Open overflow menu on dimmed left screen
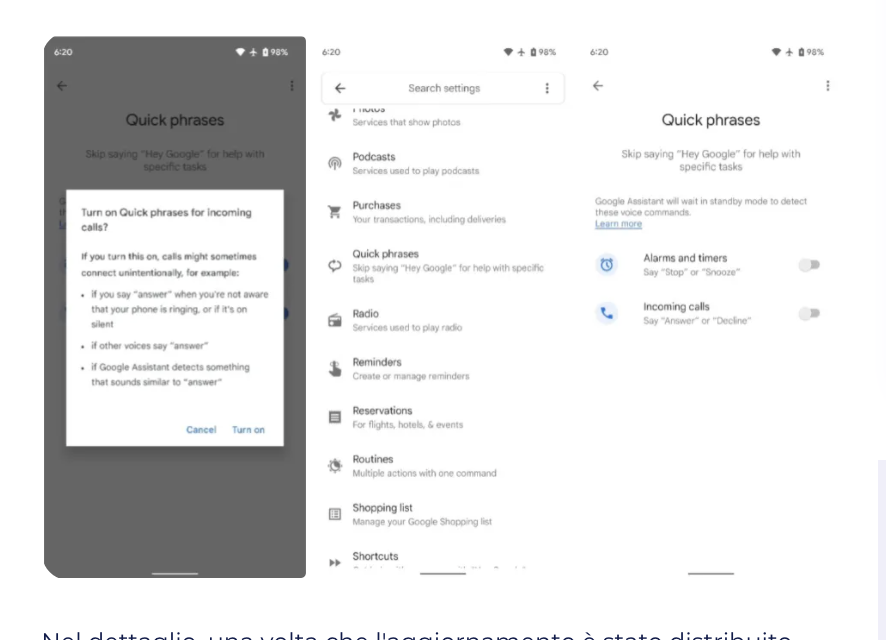 [x=291, y=86]
